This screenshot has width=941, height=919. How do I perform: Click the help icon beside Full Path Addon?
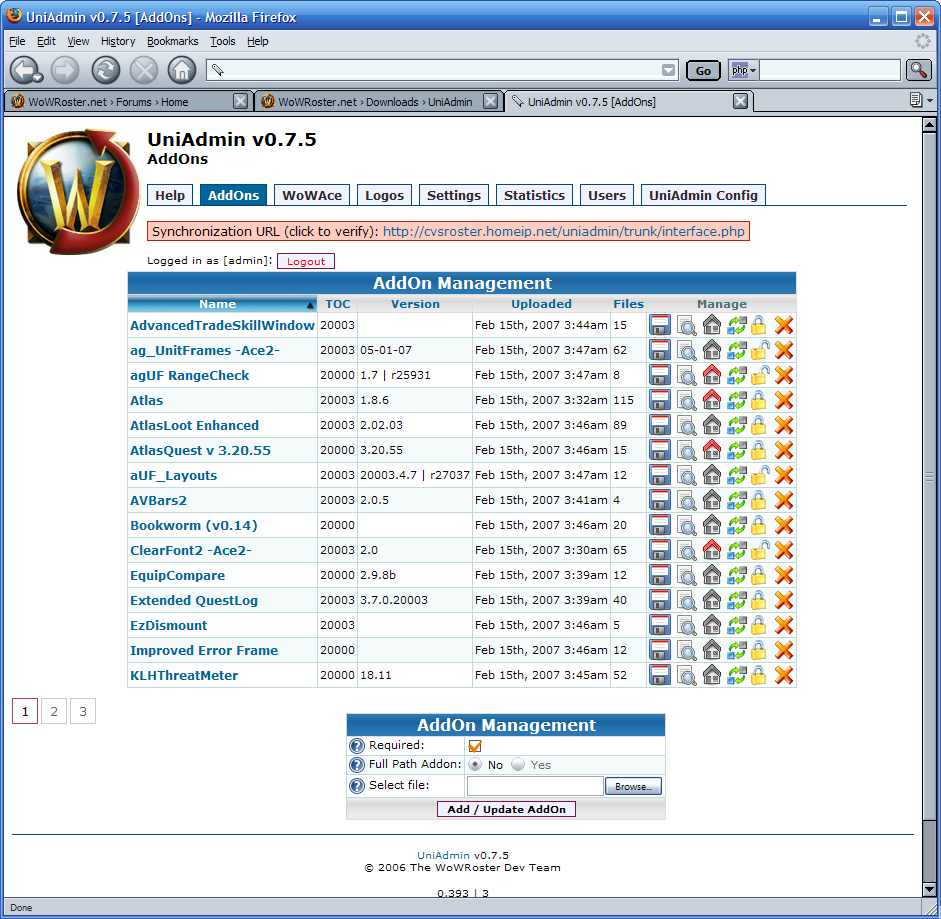tap(356, 765)
